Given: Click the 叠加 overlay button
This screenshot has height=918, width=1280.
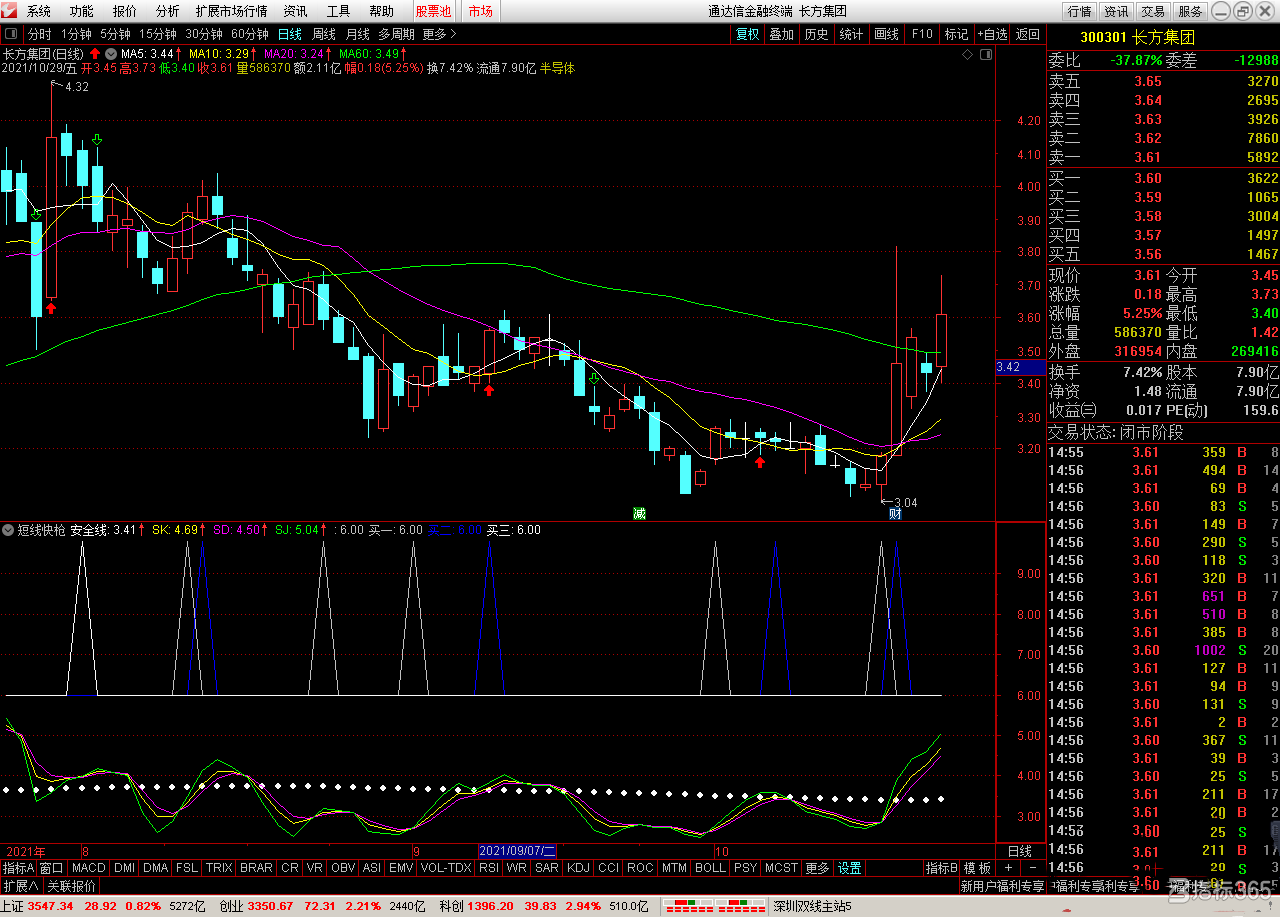Looking at the screenshot, I should pyautogui.click(x=781, y=34).
